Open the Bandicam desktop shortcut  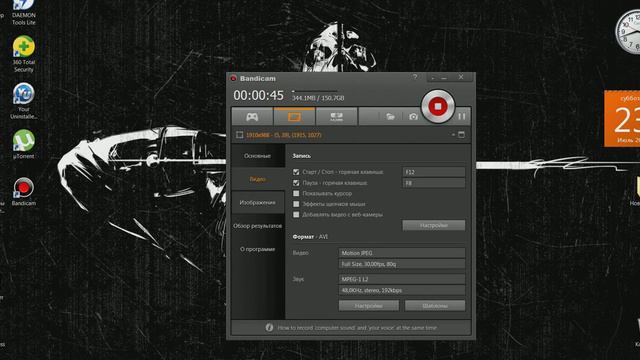[23, 191]
